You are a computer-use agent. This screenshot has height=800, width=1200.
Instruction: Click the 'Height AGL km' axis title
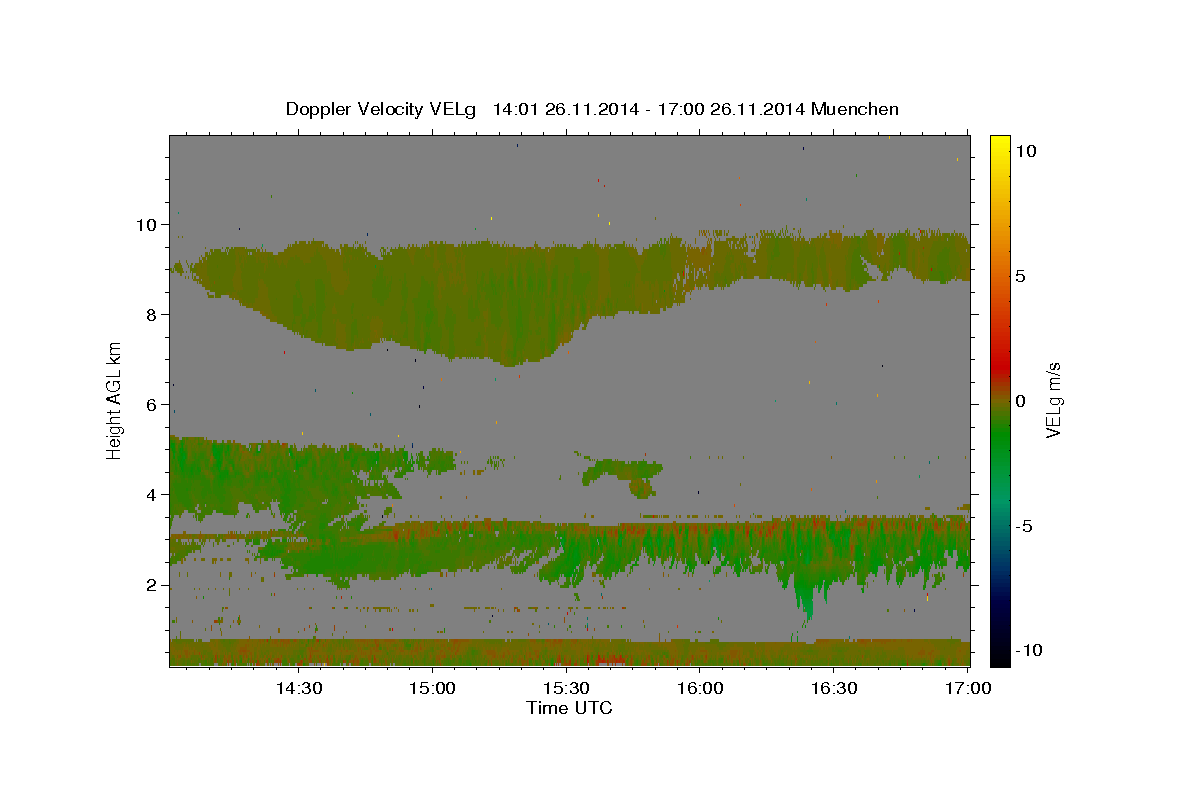(x=115, y=400)
